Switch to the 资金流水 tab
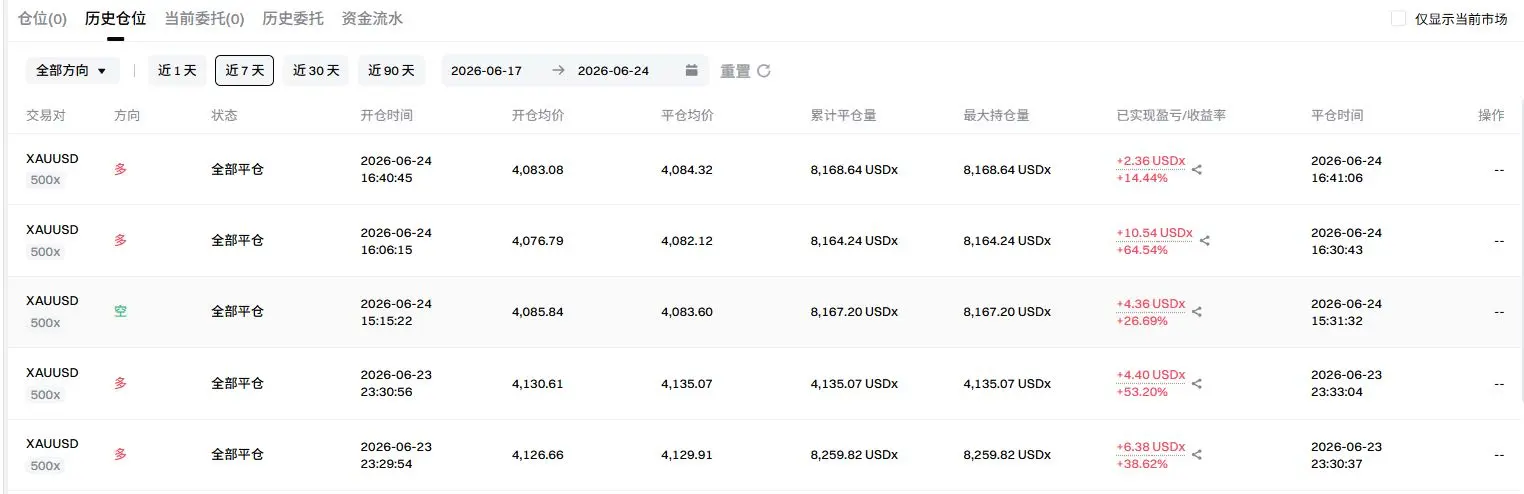1524x494 pixels. 372,18
